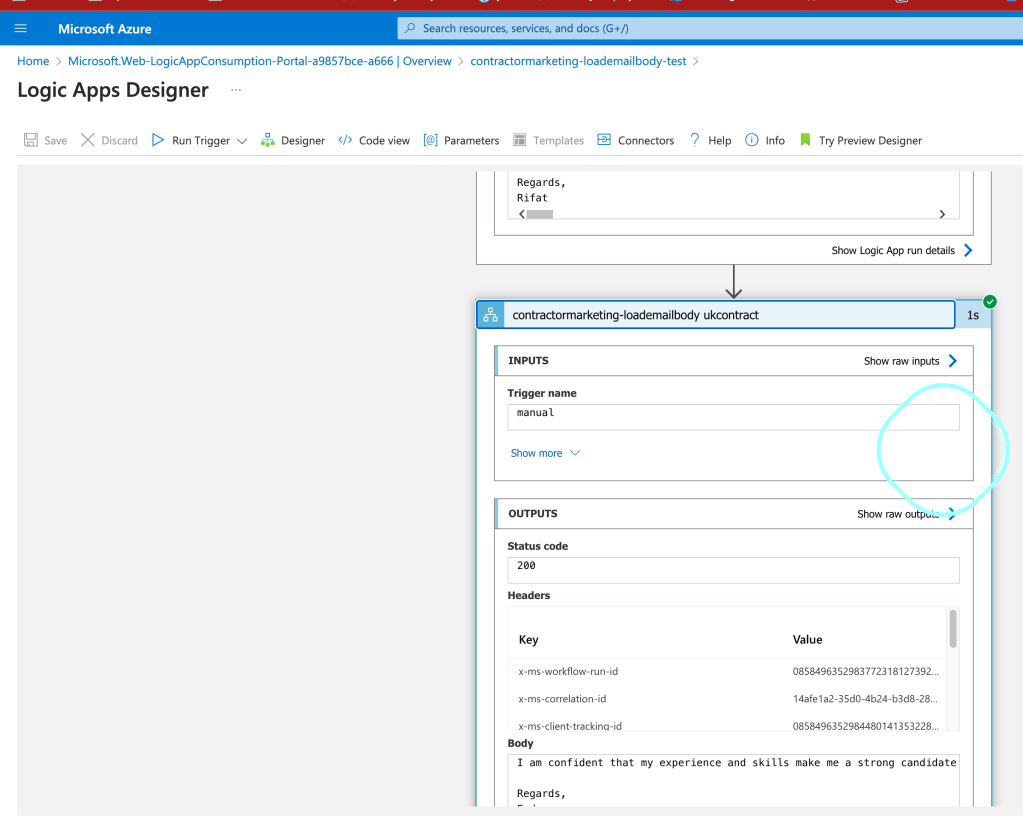Open the ellipsis menu next to Logic Apps Designer
Image resolution: width=1023 pixels, height=833 pixels.
coord(236,90)
